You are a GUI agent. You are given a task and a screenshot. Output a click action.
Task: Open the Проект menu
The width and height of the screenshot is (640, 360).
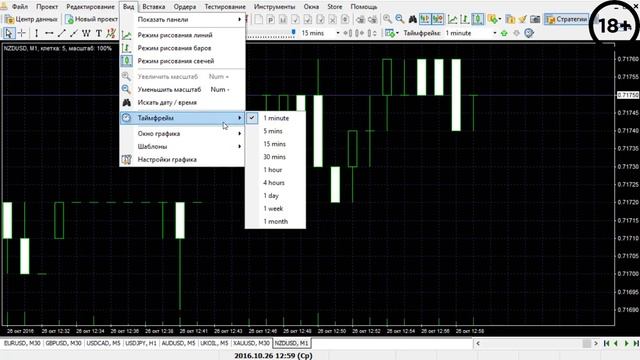click(x=47, y=7)
